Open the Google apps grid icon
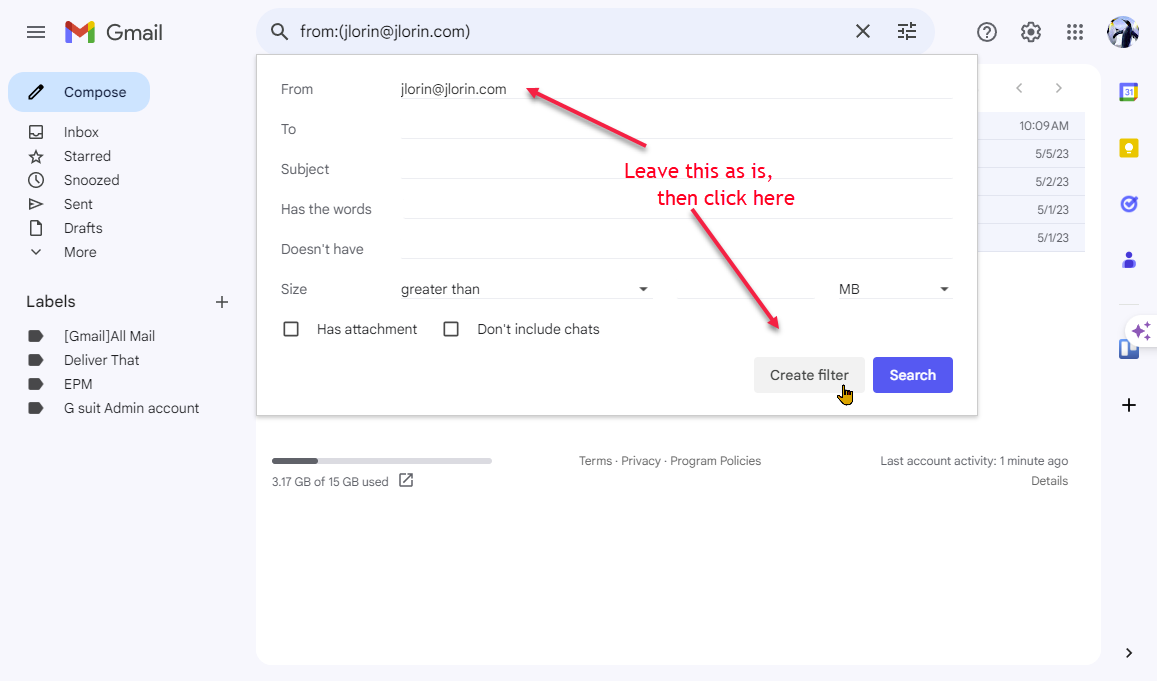The image size is (1157, 681). point(1075,32)
